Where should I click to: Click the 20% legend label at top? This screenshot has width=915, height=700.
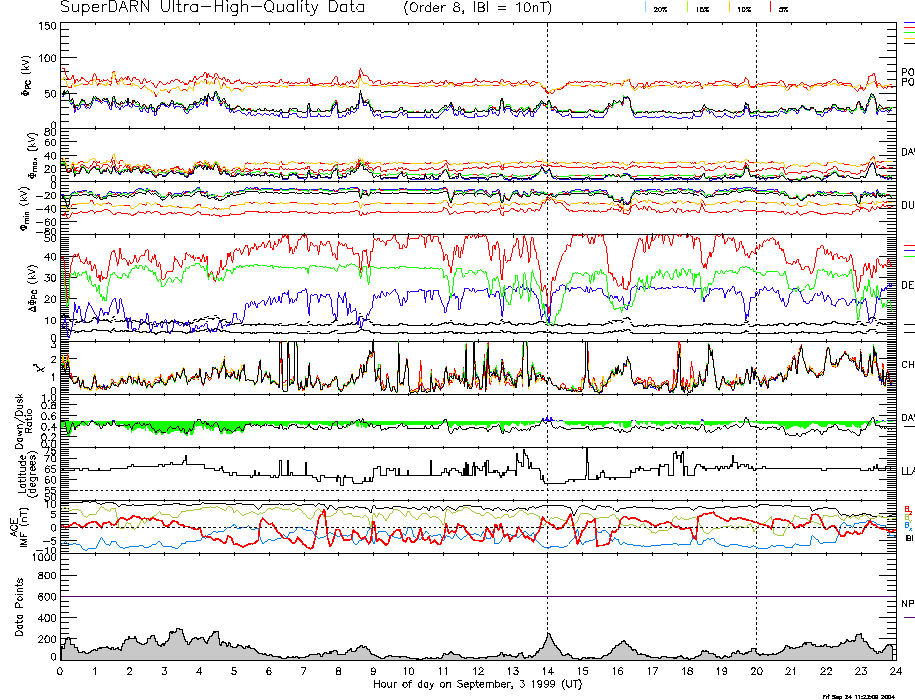pos(660,9)
